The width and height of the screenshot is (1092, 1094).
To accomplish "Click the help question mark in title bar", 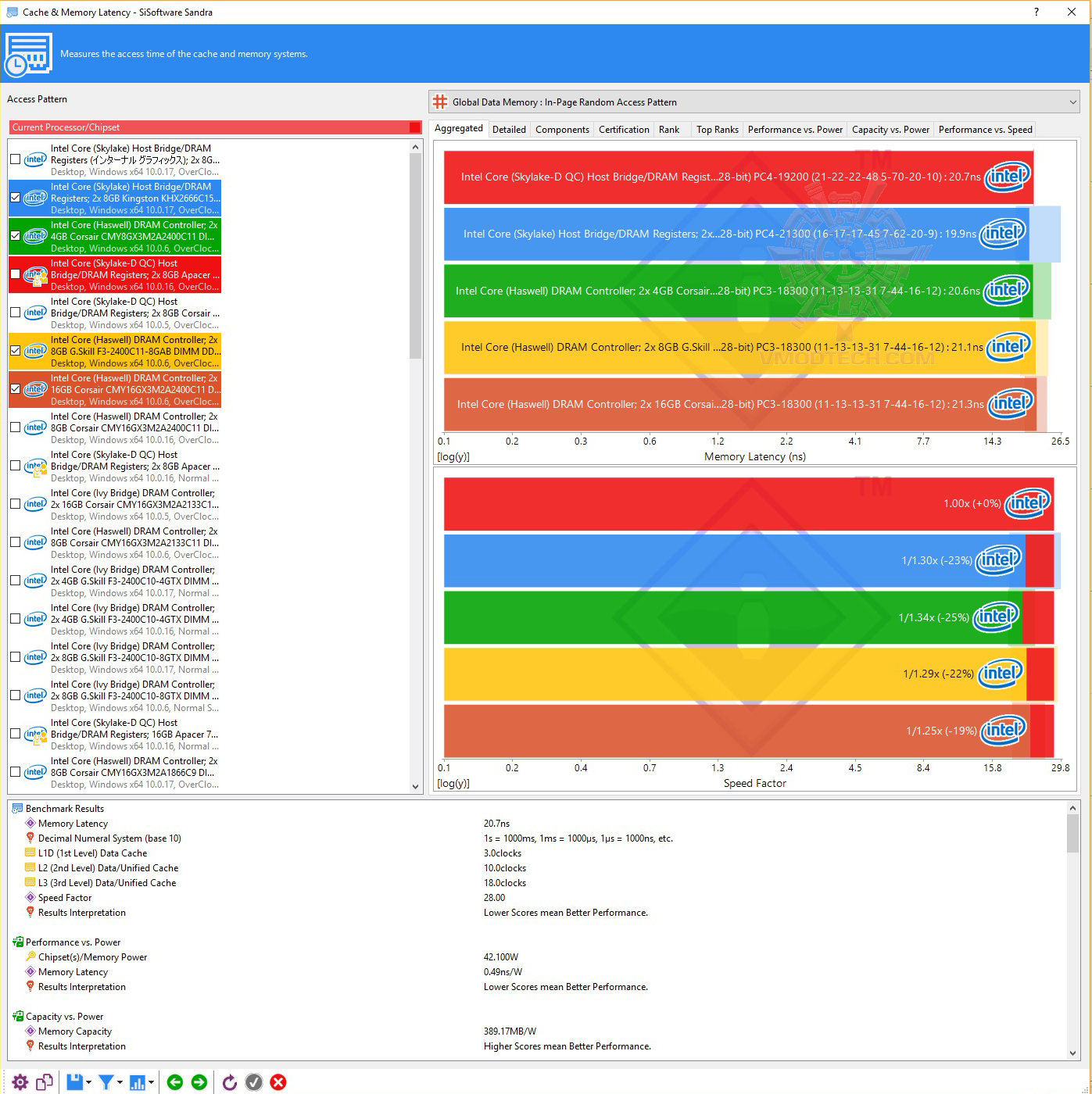I will (1037, 12).
